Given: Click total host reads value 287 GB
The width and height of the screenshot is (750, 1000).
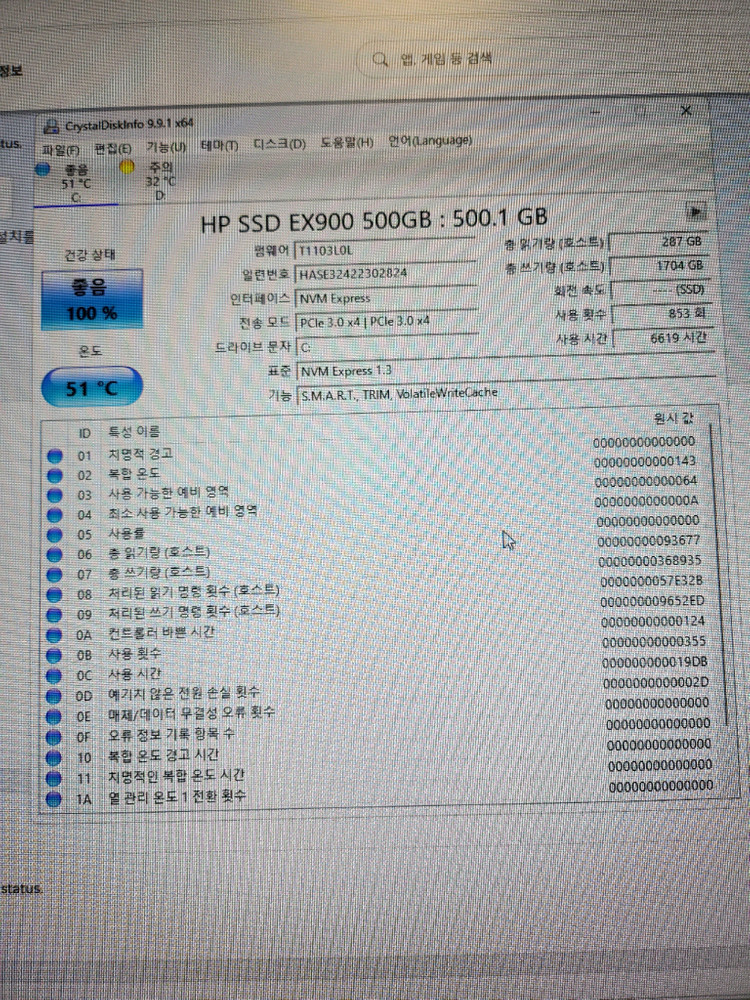Looking at the screenshot, I should [x=659, y=242].
